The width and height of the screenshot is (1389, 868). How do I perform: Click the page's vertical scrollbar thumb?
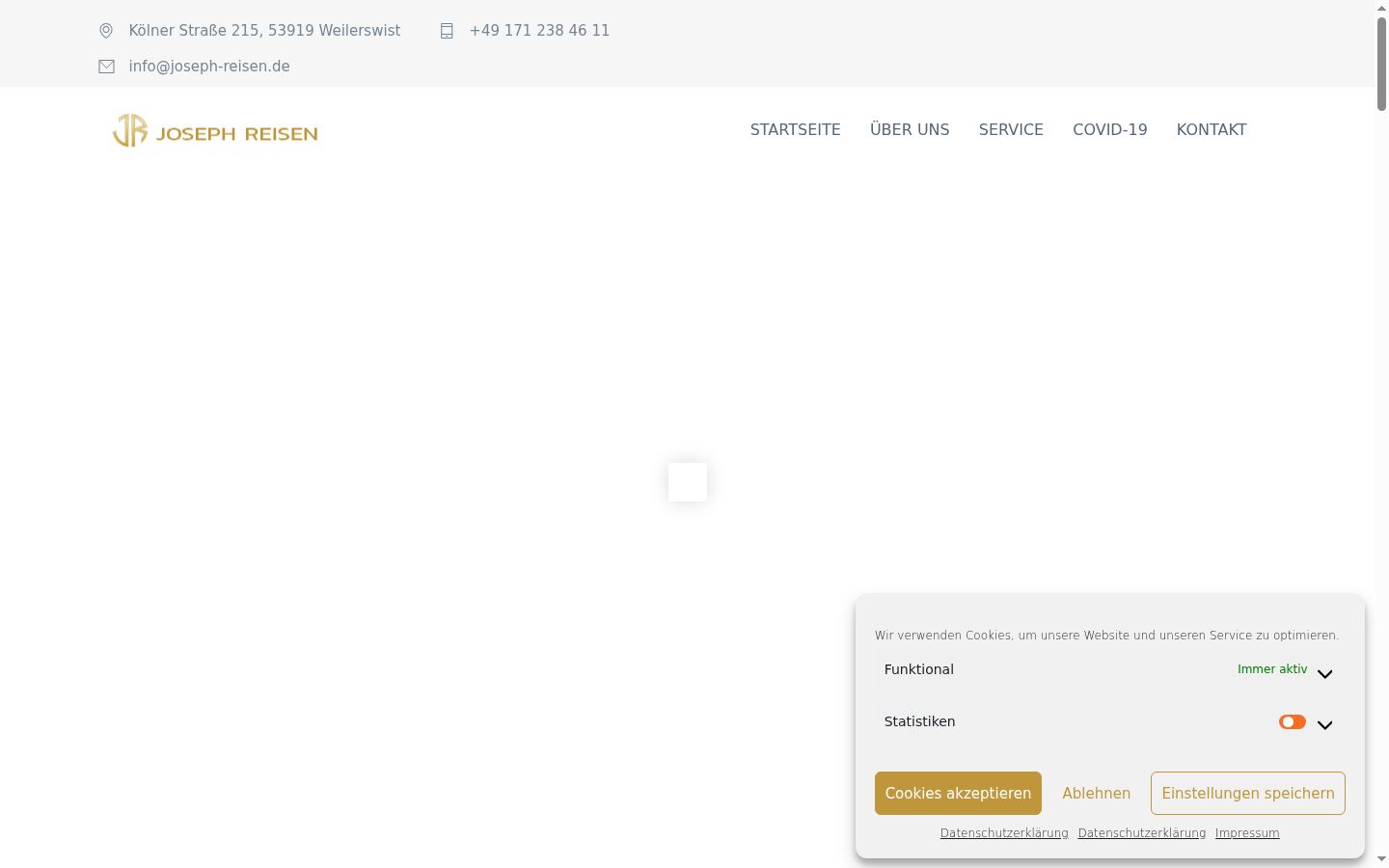(1381, 63)
